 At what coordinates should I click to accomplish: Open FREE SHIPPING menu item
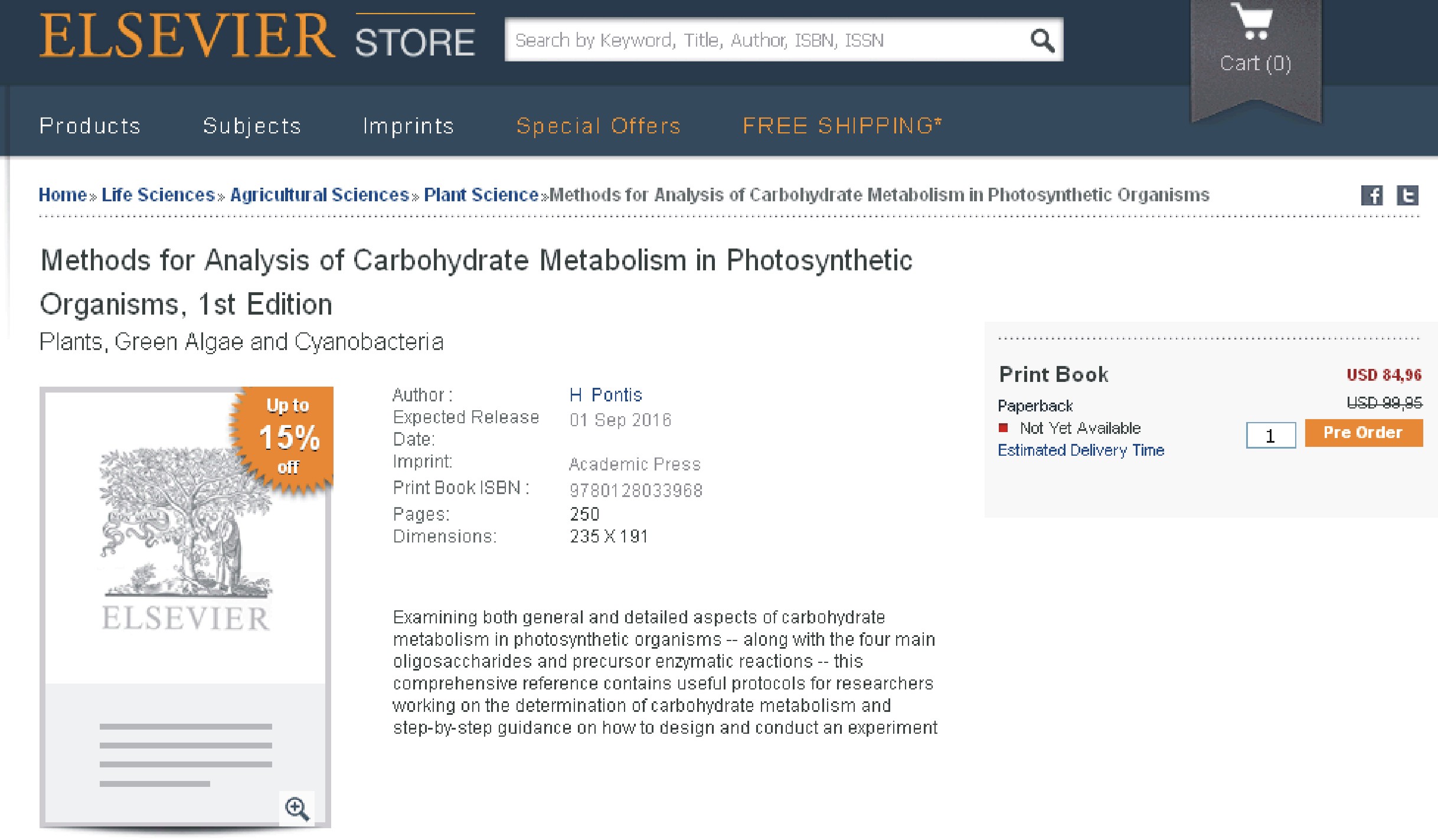[842, 126]
